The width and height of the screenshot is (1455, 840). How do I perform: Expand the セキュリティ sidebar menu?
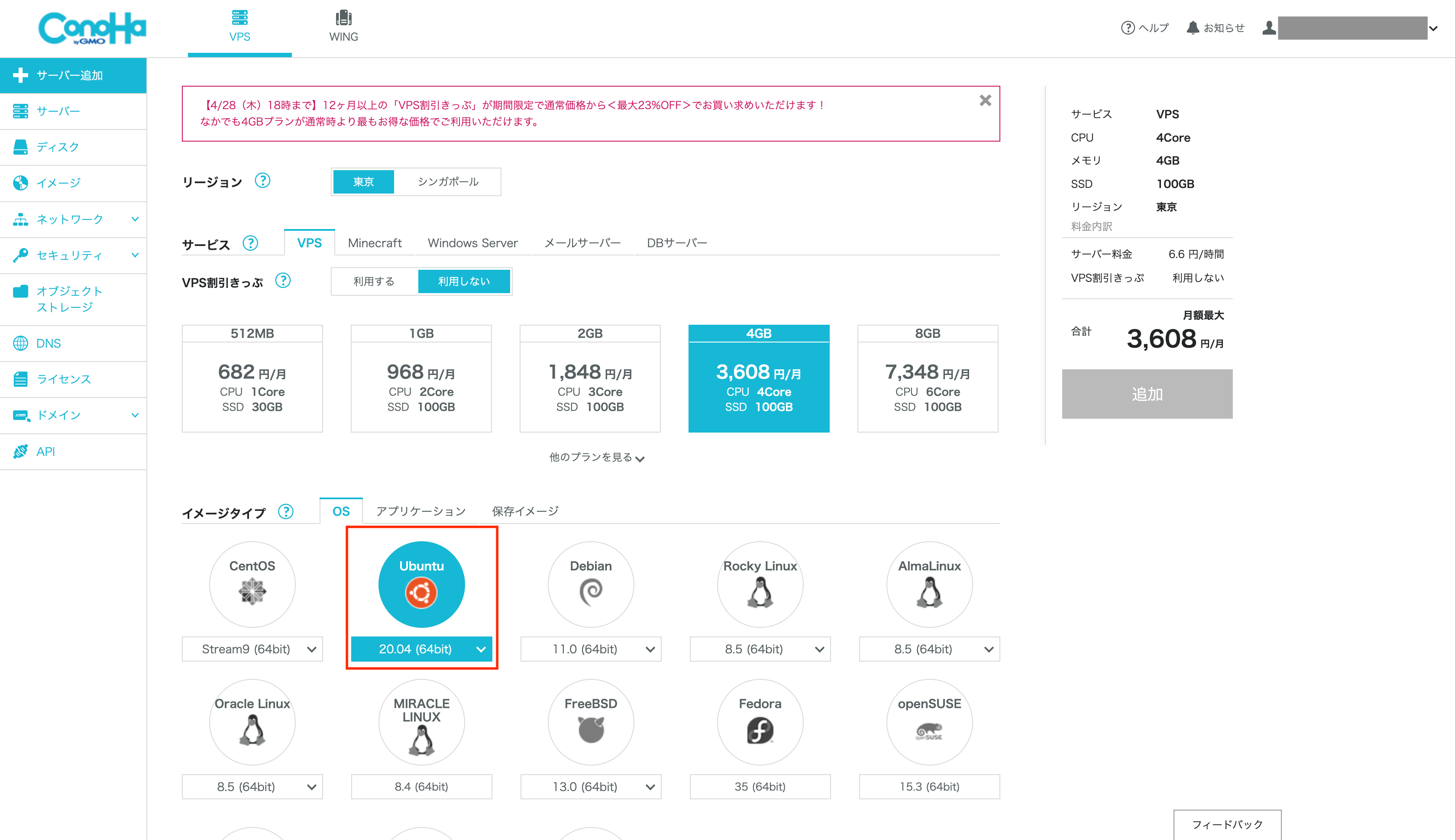73,255
